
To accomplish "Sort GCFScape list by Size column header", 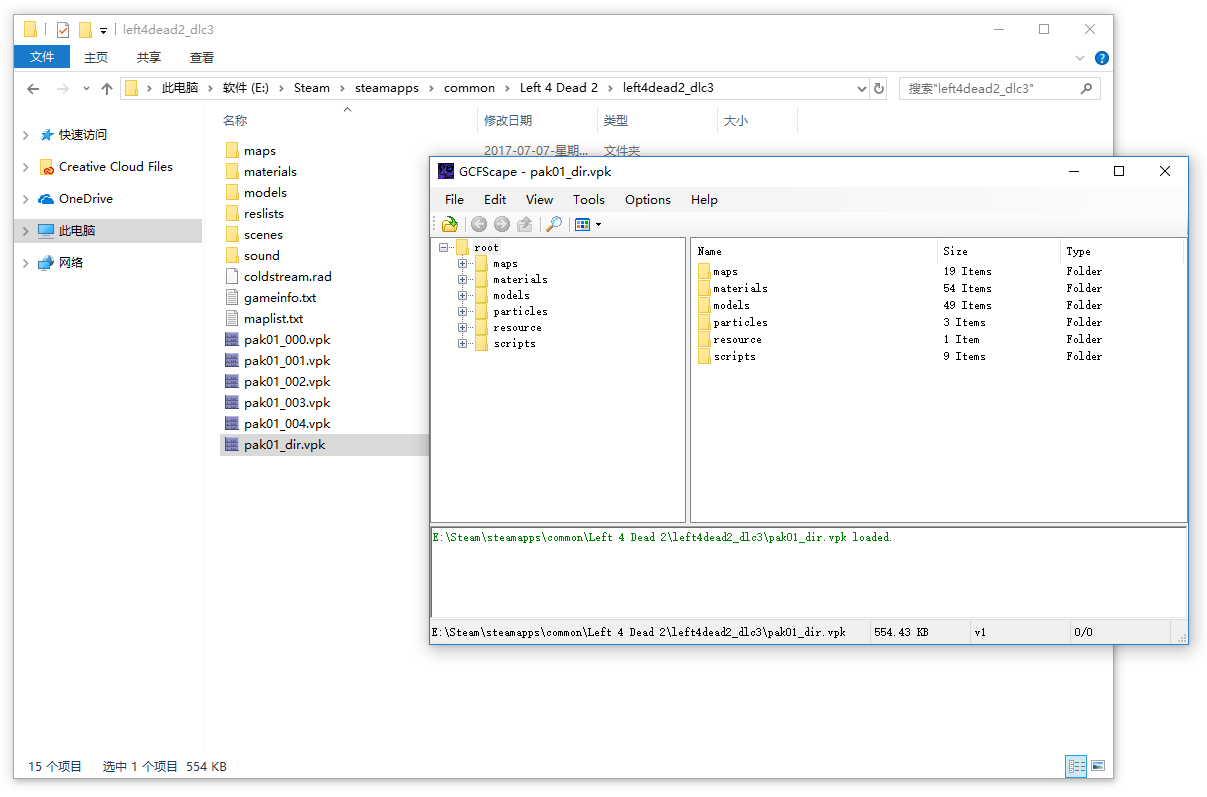I will 999,251.
